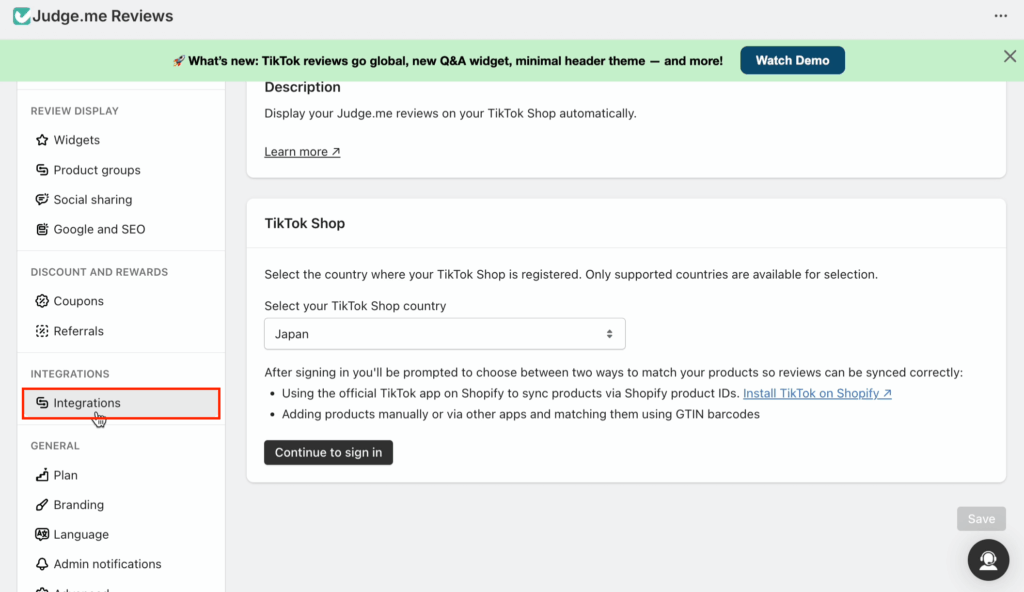Click the Judge.me logo icon

(21, 16)
